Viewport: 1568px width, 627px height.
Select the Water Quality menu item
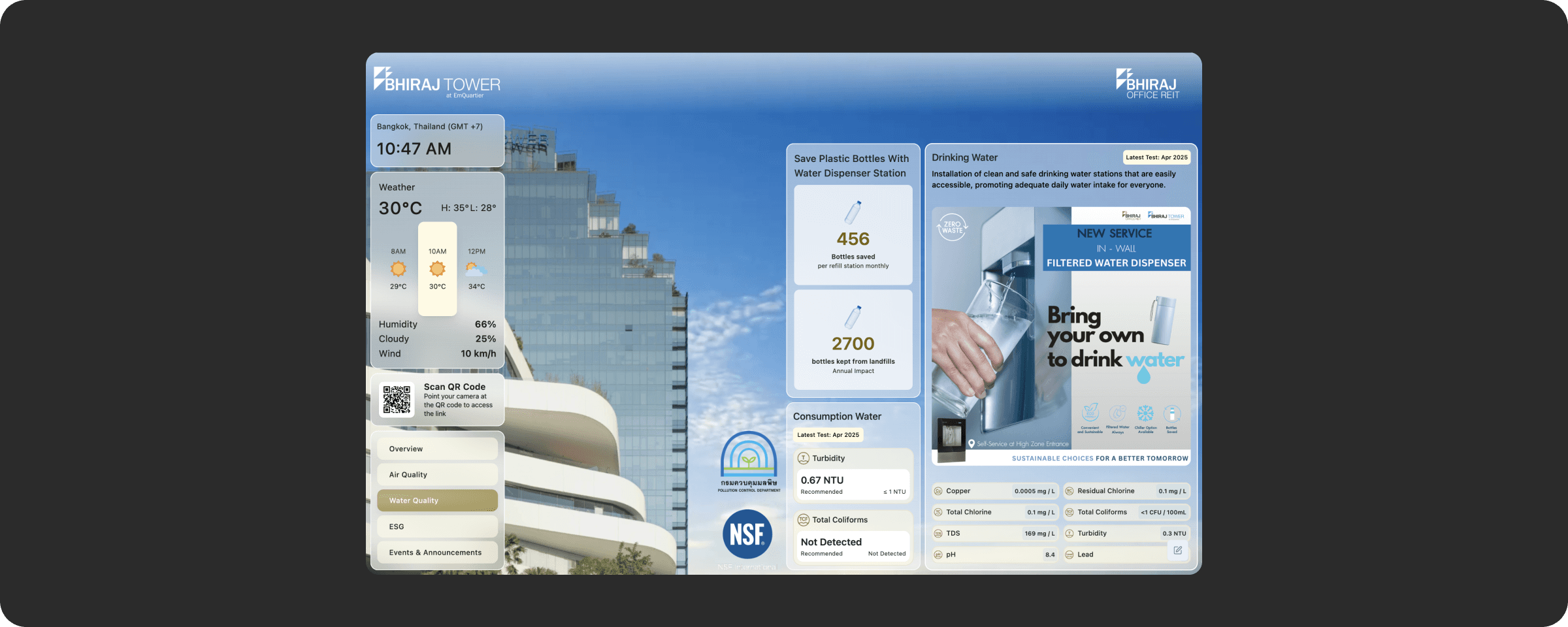click(x=437, y=500)
